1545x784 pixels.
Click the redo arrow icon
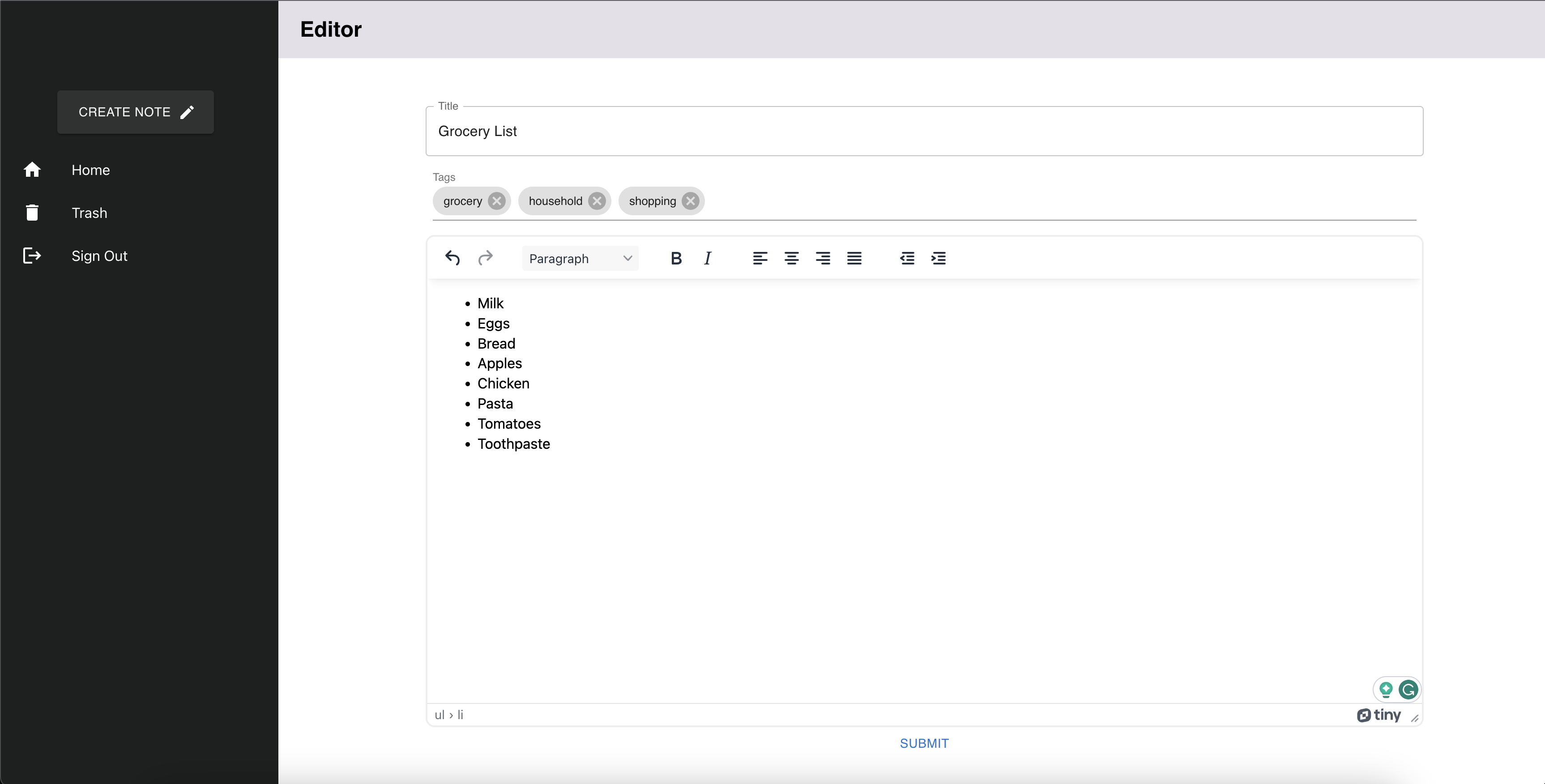tap(485, 258)
